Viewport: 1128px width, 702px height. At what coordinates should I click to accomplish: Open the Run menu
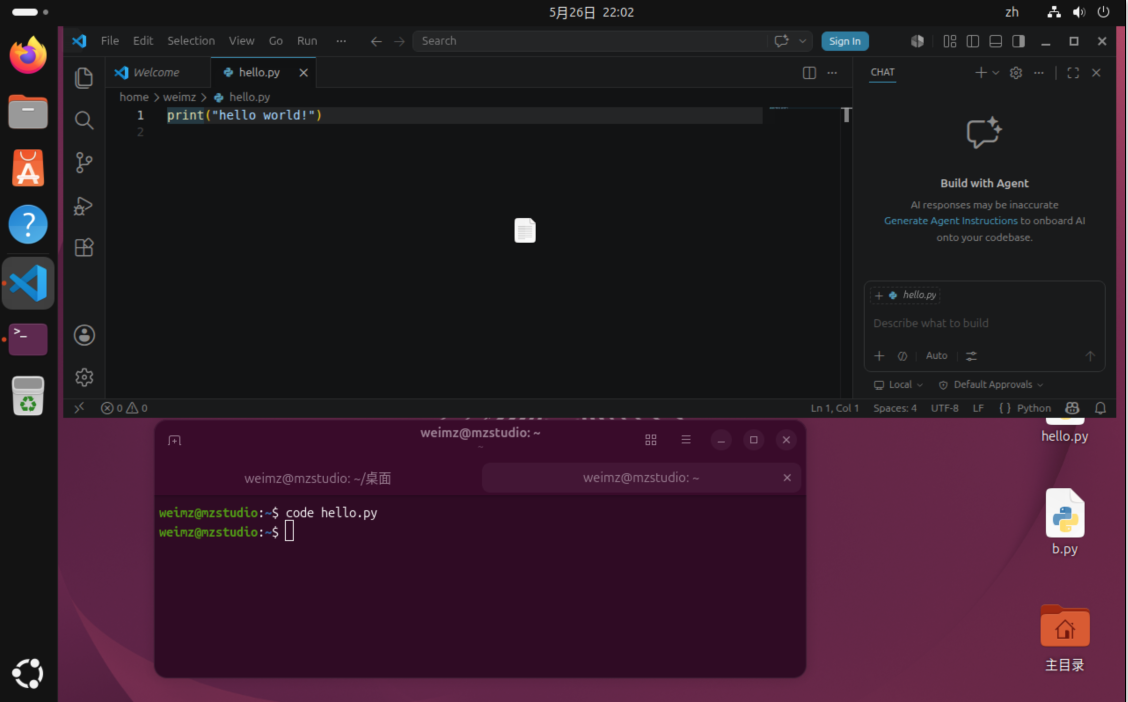[307, 41]
